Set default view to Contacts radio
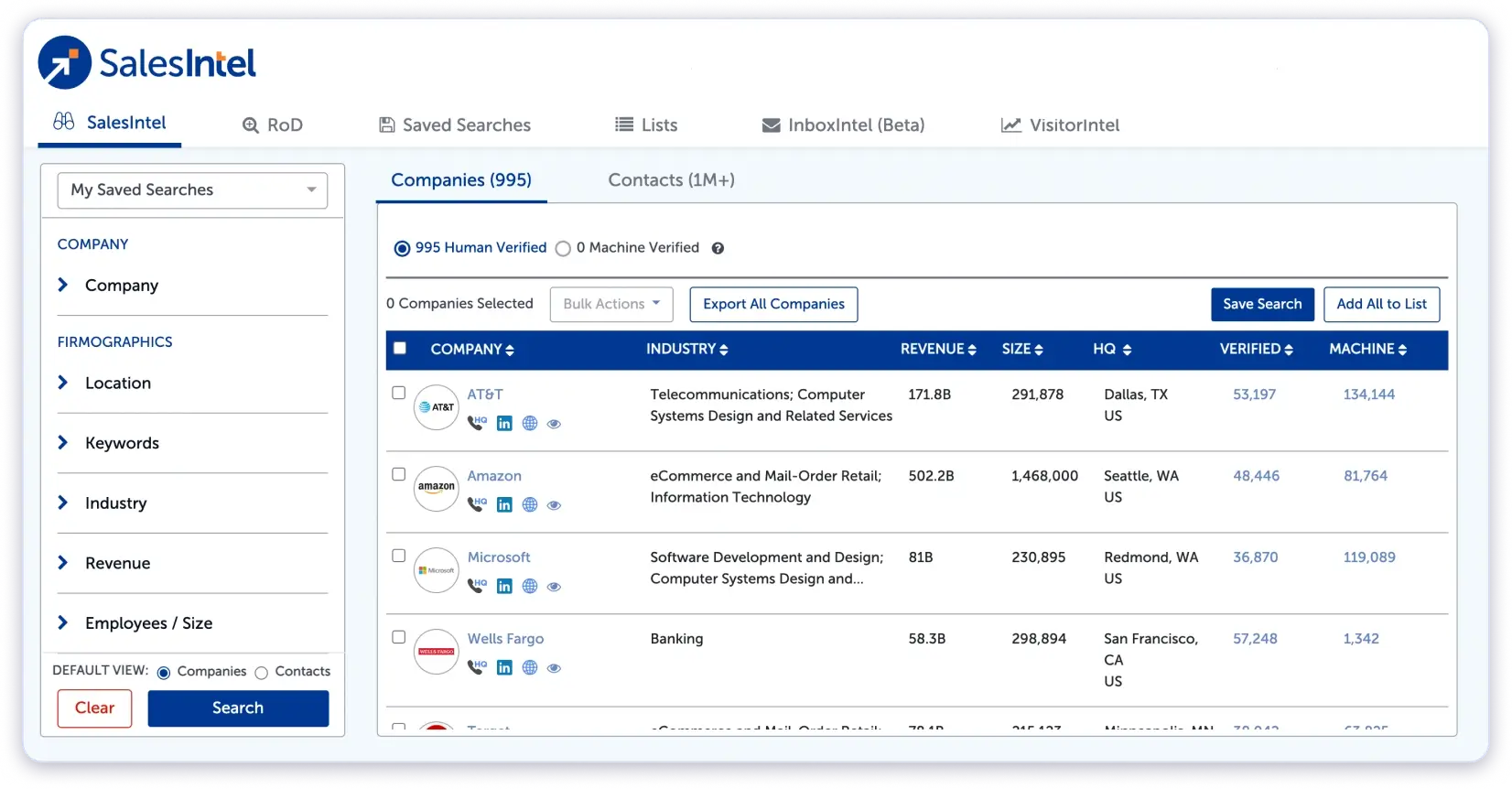 tap(262, 673)
